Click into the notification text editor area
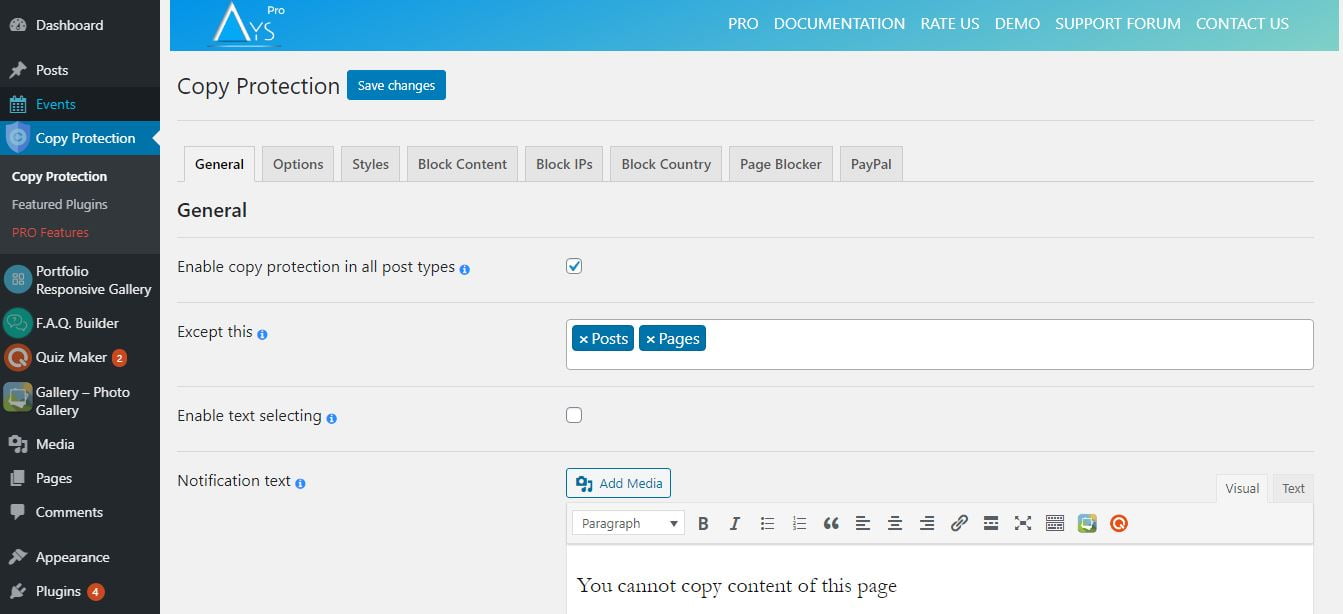The height and width of the screenshot is (614, 1343). [x=940, y=580]
